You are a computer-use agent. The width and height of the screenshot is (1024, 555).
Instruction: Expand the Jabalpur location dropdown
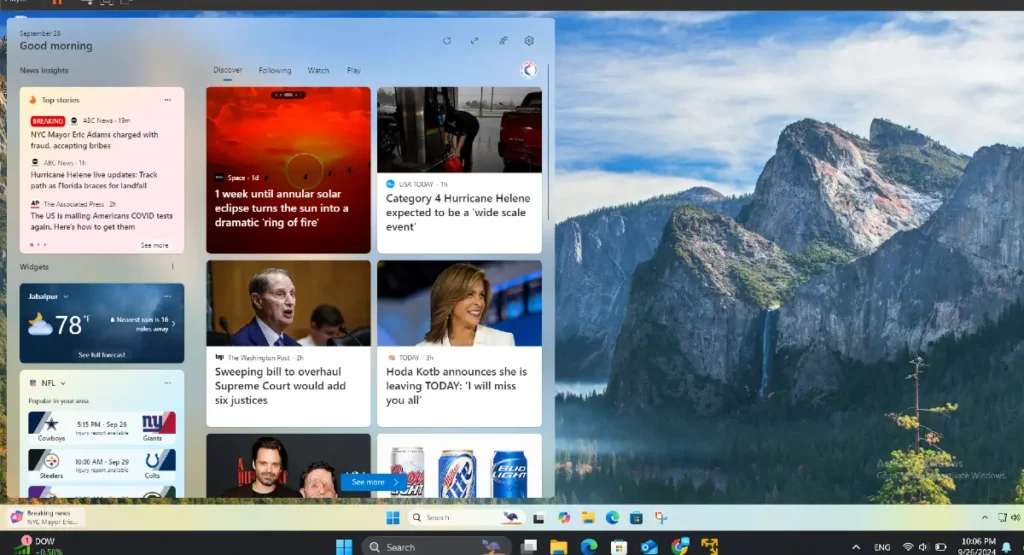(65, 296)
